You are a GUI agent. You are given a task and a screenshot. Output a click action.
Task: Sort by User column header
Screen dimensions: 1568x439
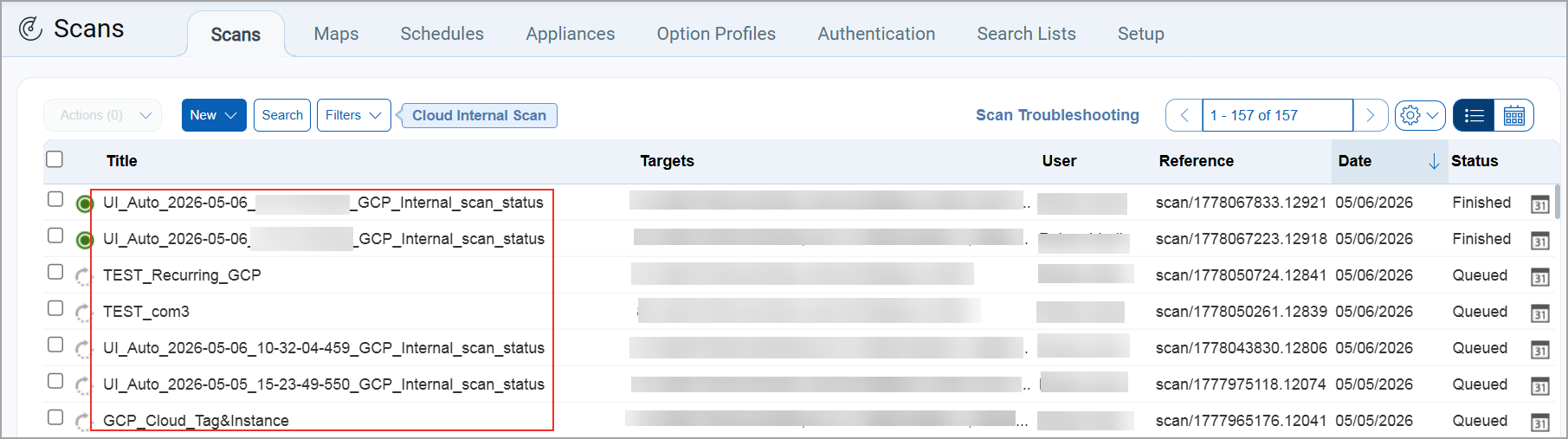pyautogui.click(x=1059, y=161)
